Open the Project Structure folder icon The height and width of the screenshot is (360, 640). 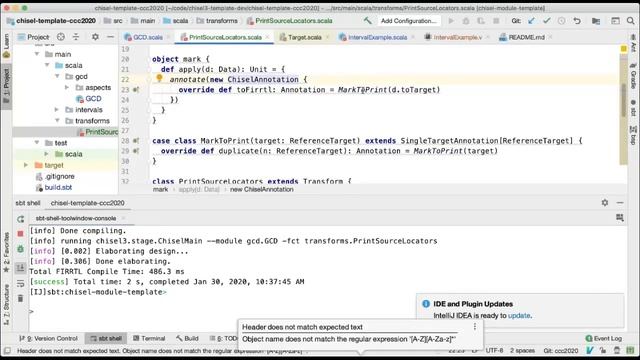596,21
